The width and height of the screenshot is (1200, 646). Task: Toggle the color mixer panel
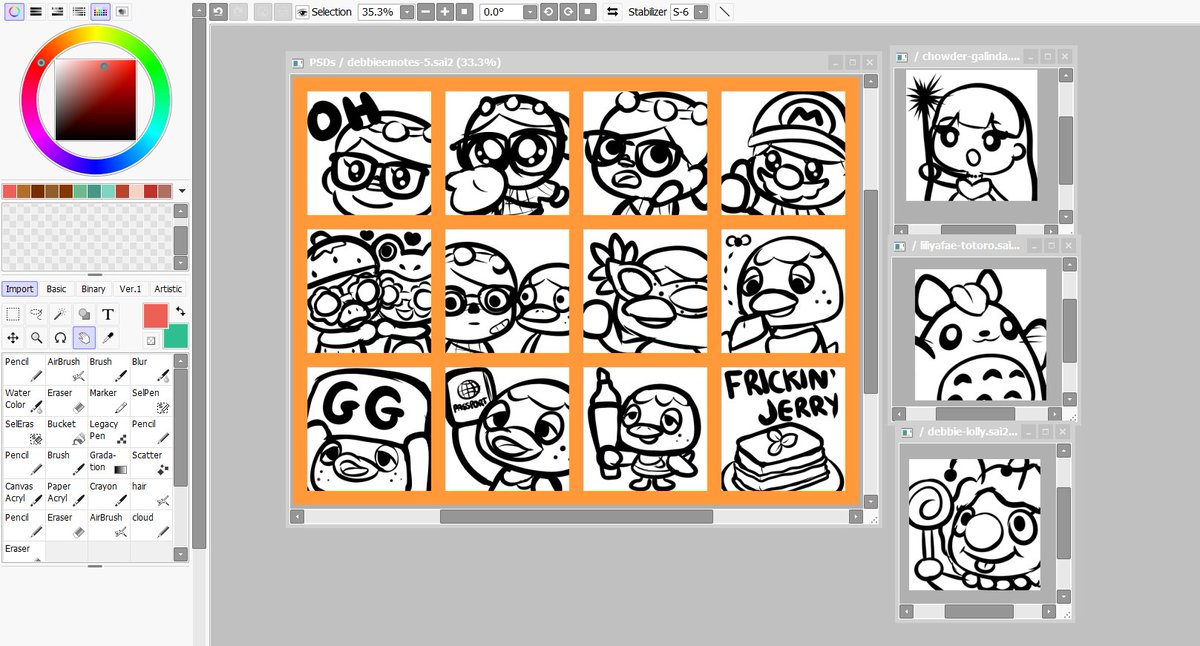(79, 11)
